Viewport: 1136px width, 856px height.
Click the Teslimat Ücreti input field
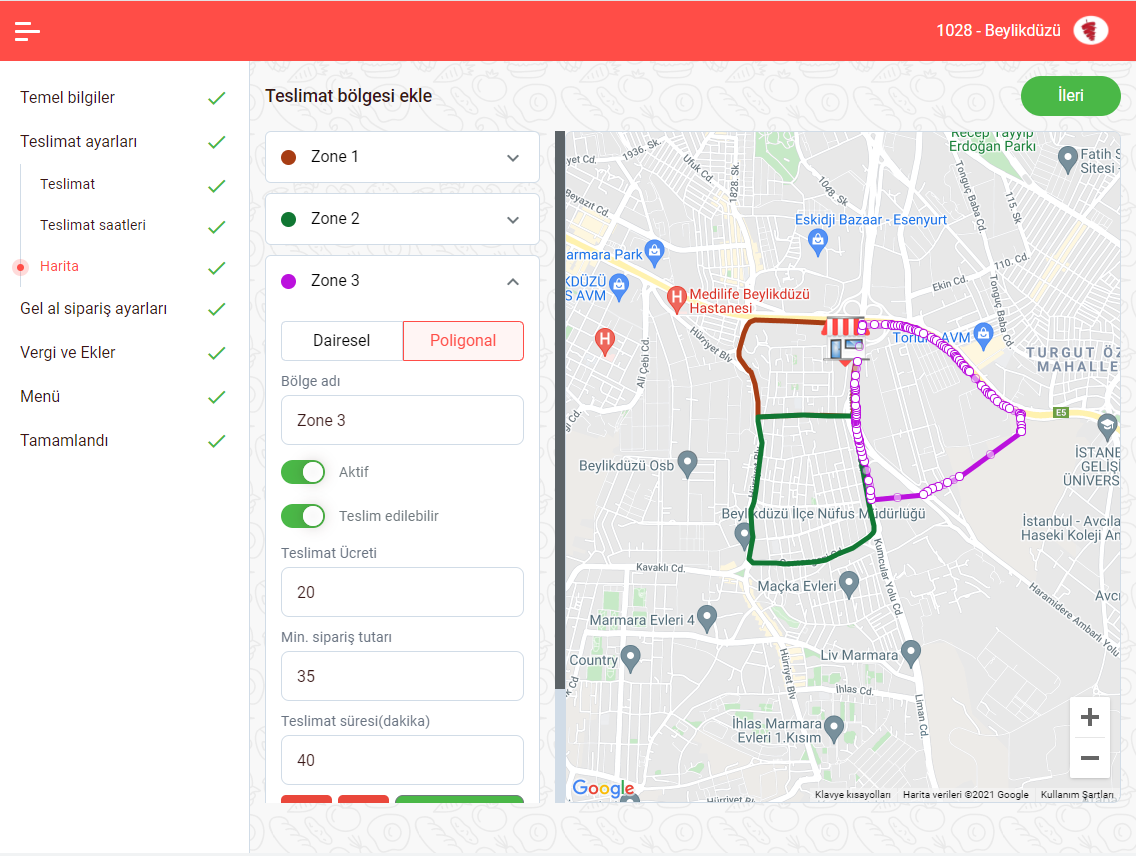coord(402,592)
